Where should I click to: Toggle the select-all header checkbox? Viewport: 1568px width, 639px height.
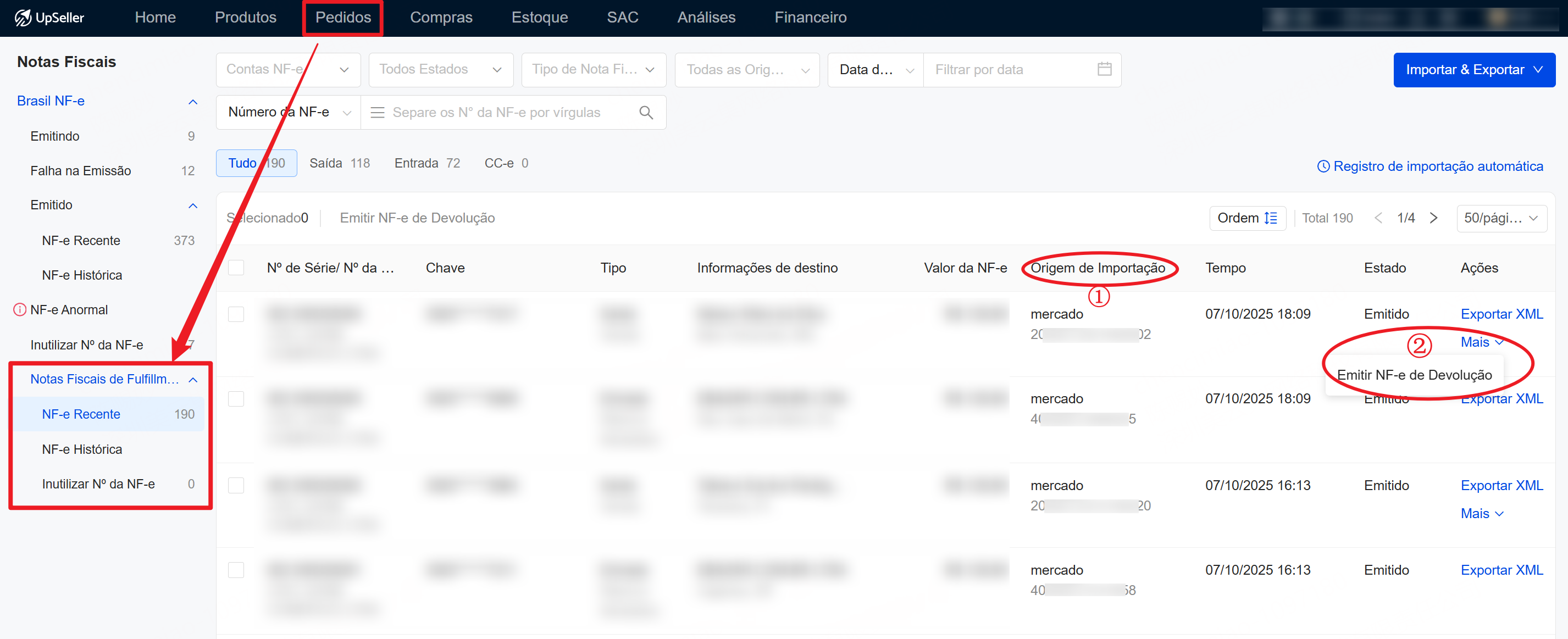point(236,268)
